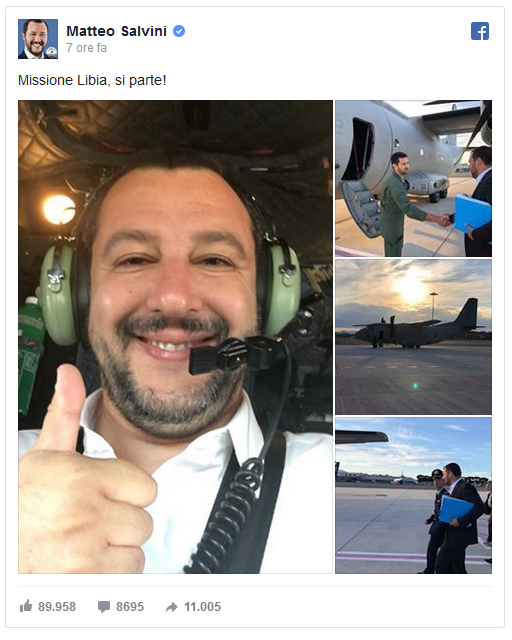Click the sun in the runway photo
The width and height of the screenshot is (512, 640).
point(410,287)
